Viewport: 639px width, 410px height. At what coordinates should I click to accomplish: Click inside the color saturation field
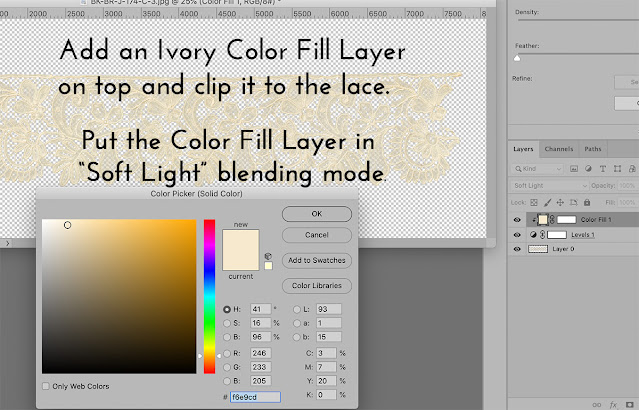119,296
